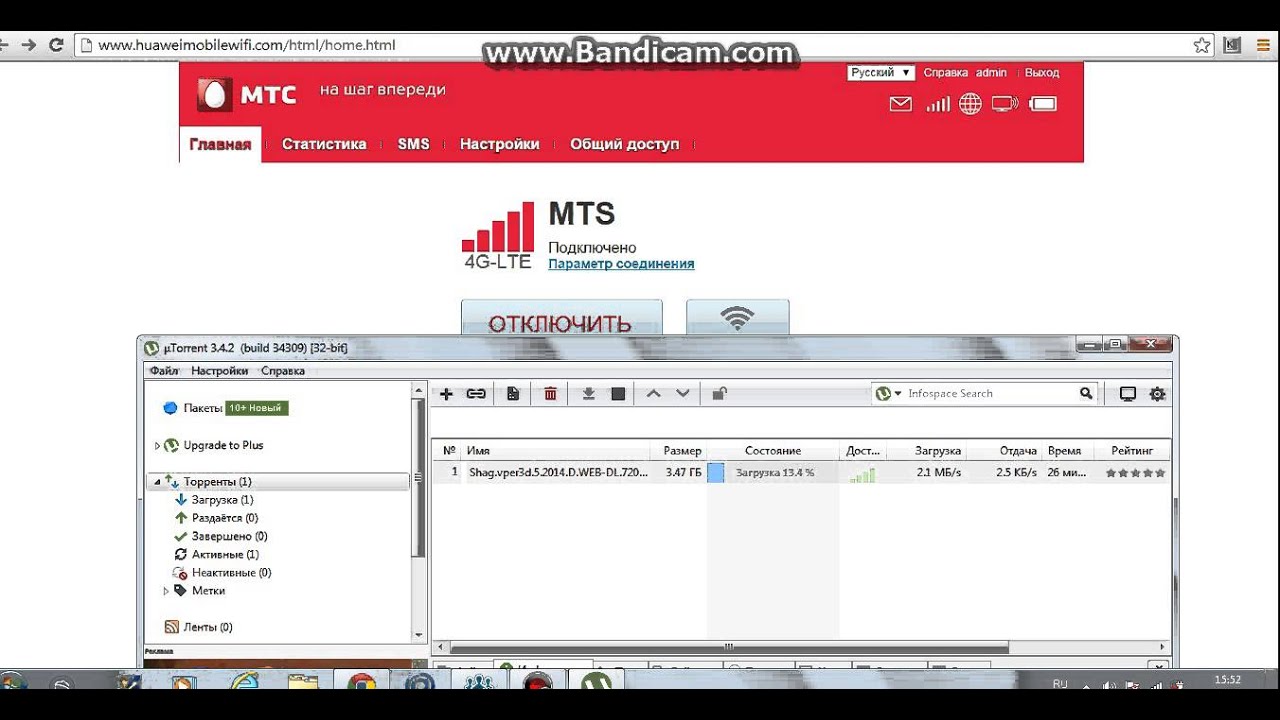Open uTorrent preferences gear icon

[1157, 394]
